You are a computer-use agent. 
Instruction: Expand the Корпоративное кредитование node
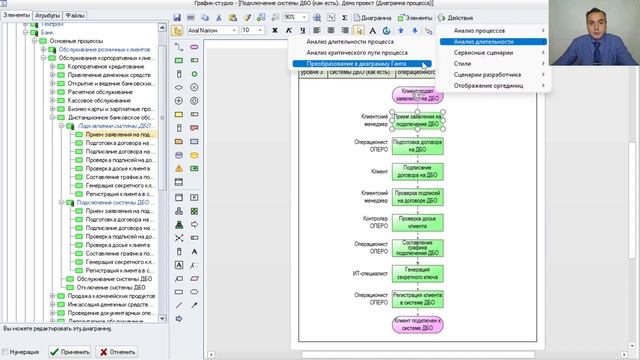pos(52,66)
